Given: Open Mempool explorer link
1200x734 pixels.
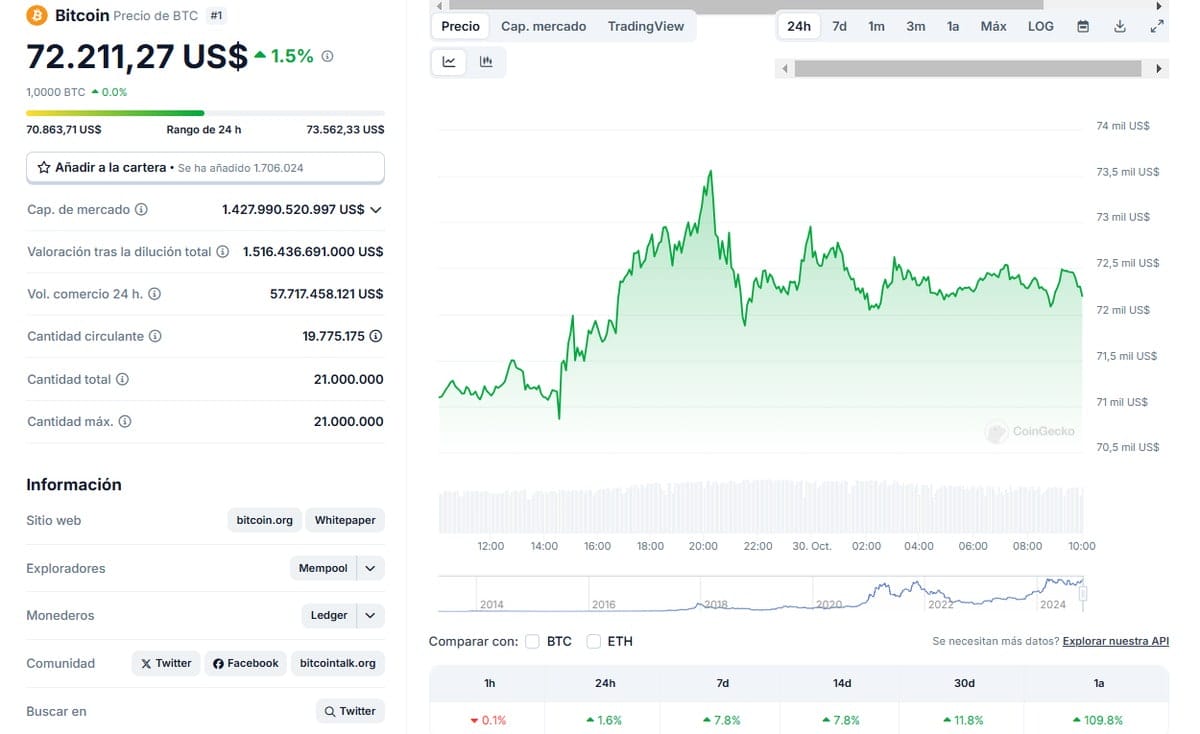Looking at the screenshot, I should click(x=323, y=568).
